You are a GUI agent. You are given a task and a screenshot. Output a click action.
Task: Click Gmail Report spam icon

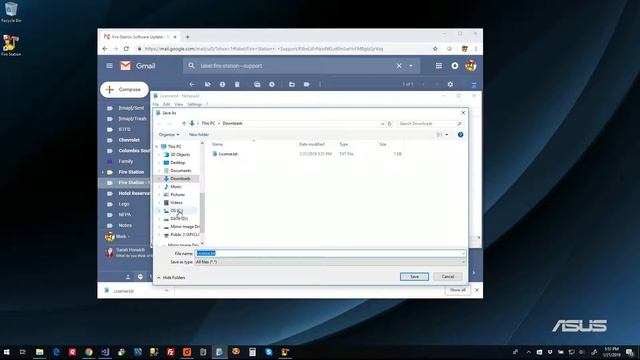tap(222, 84)
